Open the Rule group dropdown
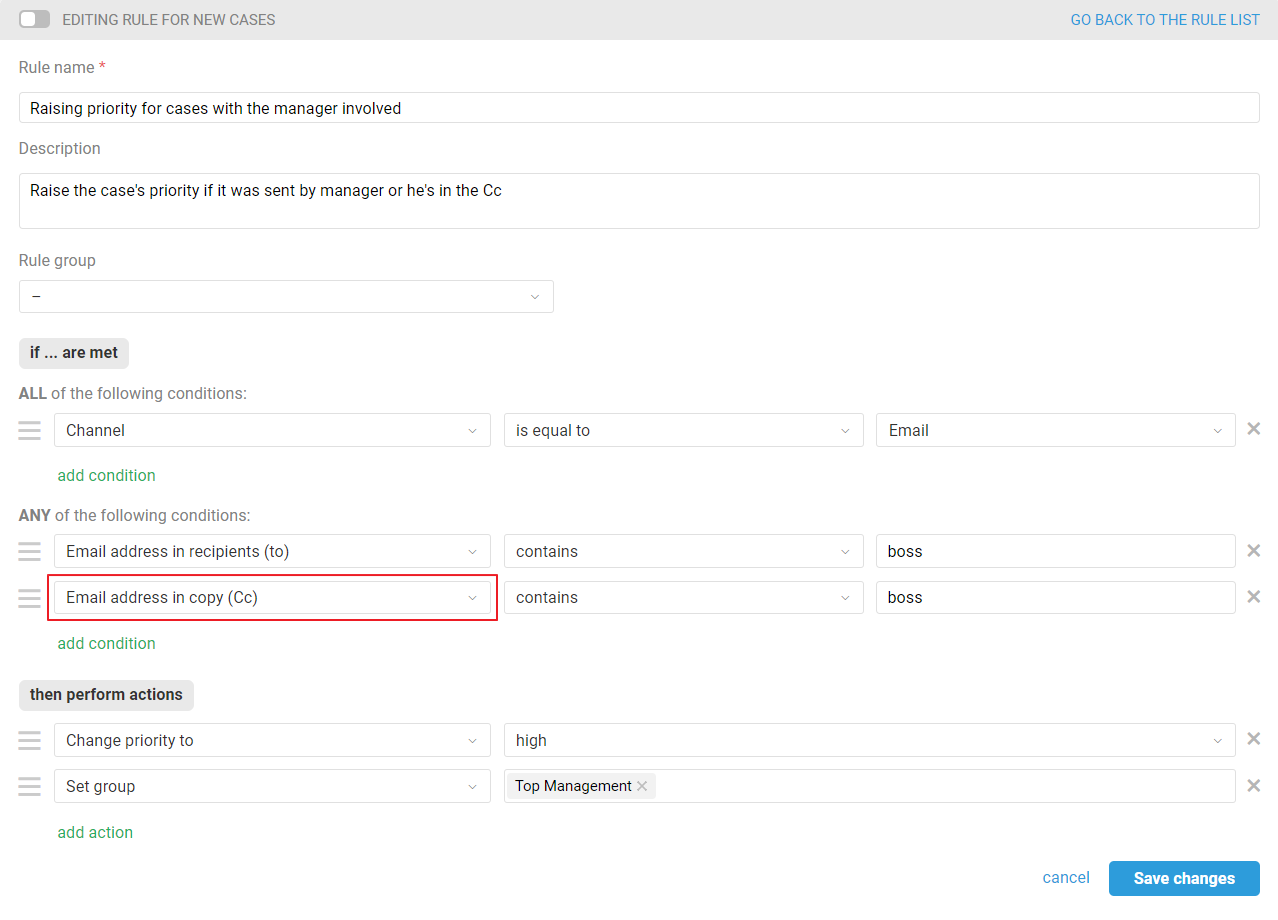 point(286,297)
